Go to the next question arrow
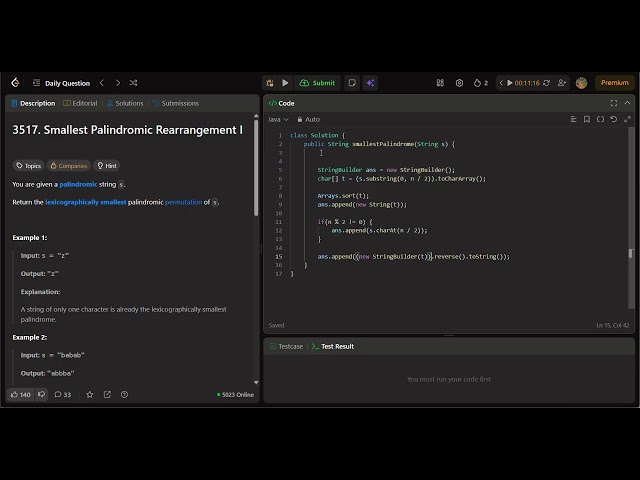The image size is (640, 480). (x=118, y=83)
